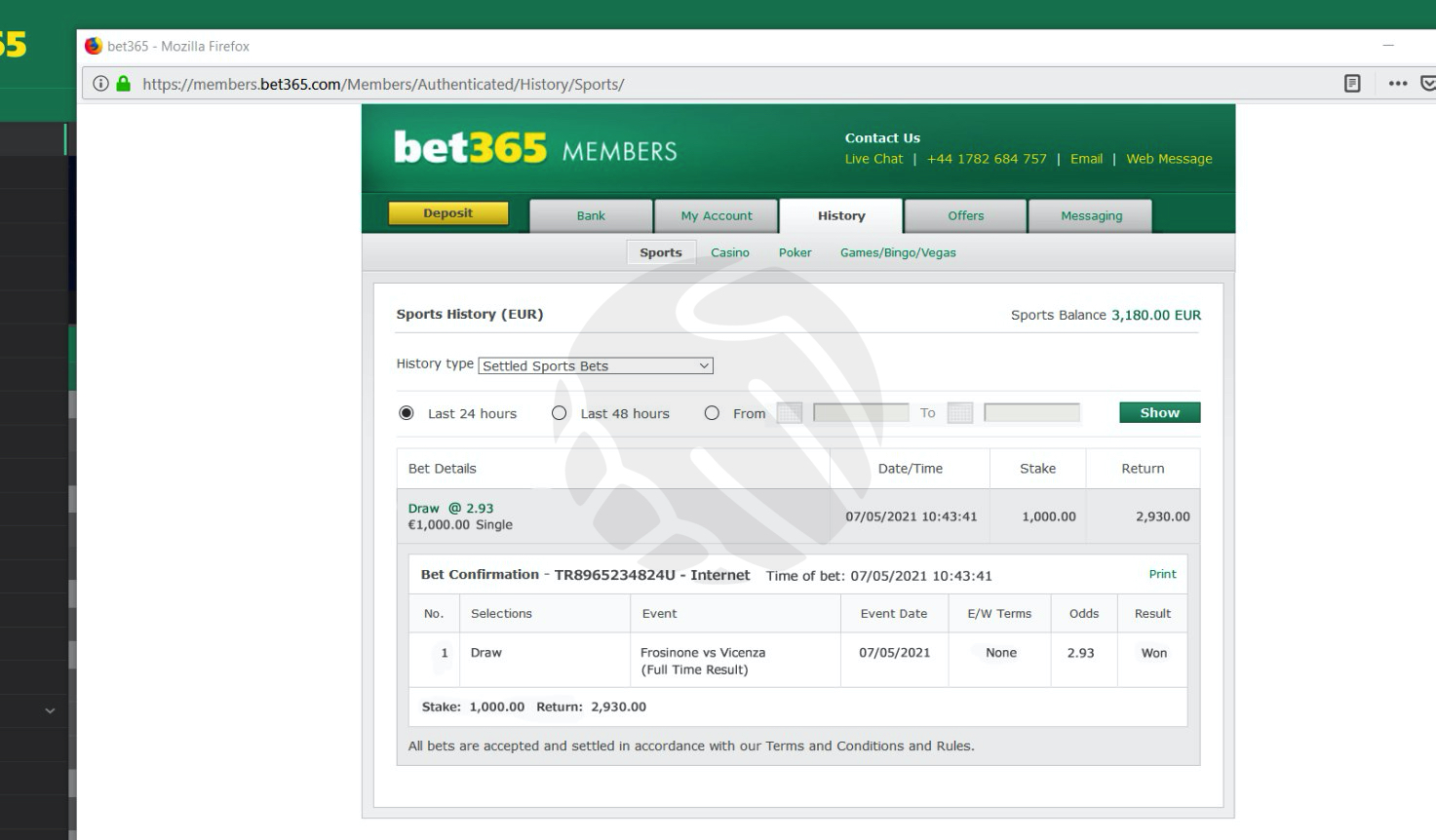
Task: Click the Stake column header
Action: (x=1037, y=469)
